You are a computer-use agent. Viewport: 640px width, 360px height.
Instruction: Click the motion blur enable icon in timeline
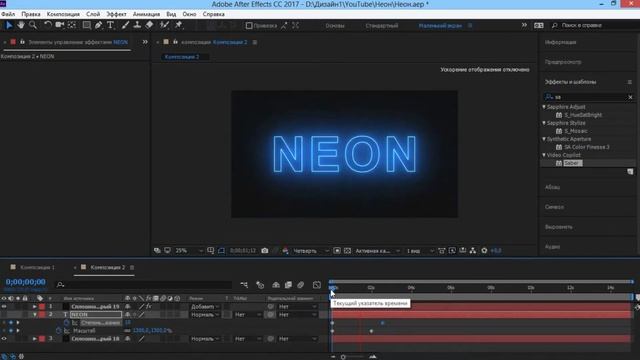tap(300, 285)
